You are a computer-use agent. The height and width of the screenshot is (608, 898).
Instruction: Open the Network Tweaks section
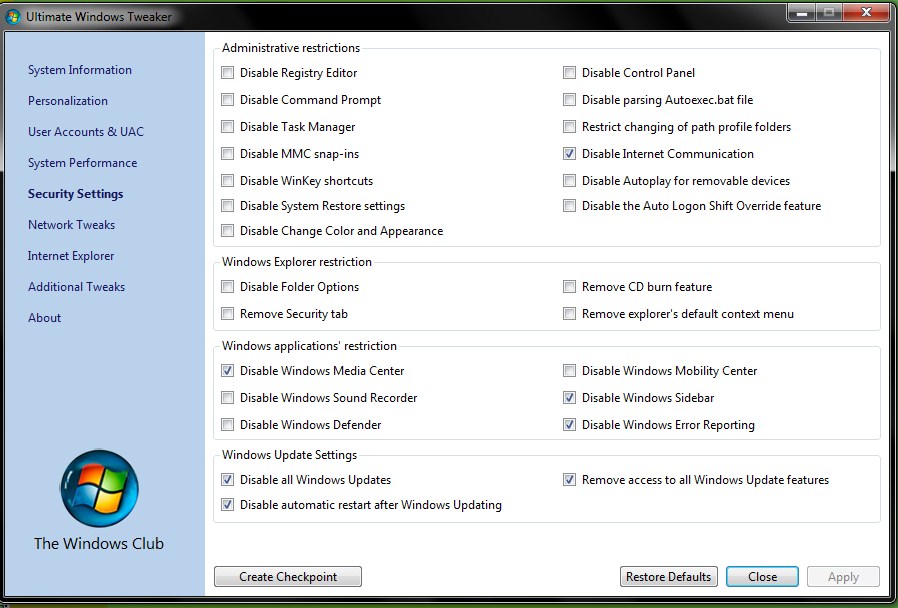click(x=71, y=225)
